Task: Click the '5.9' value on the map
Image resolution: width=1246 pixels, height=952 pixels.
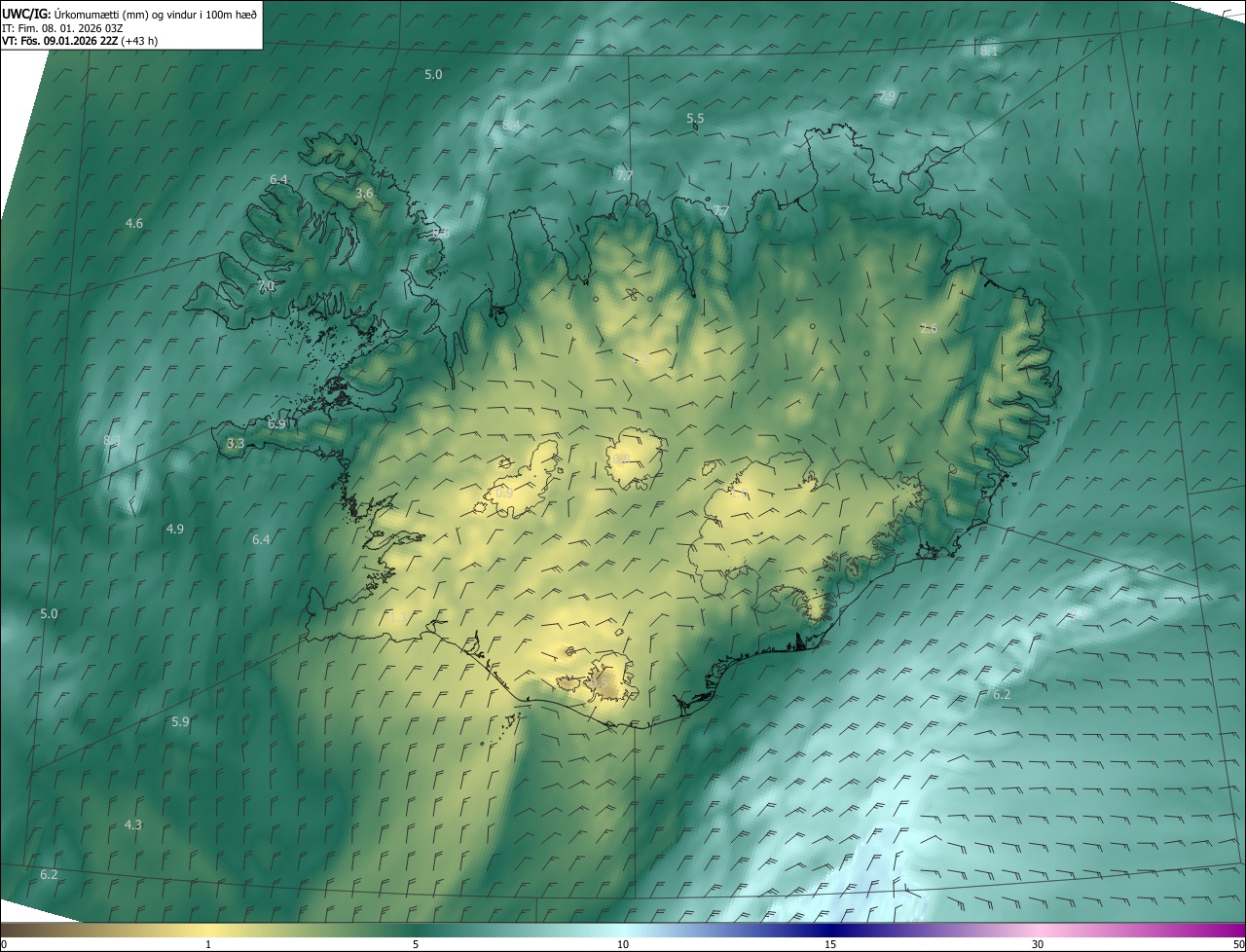Action: (x=180, y=721)
